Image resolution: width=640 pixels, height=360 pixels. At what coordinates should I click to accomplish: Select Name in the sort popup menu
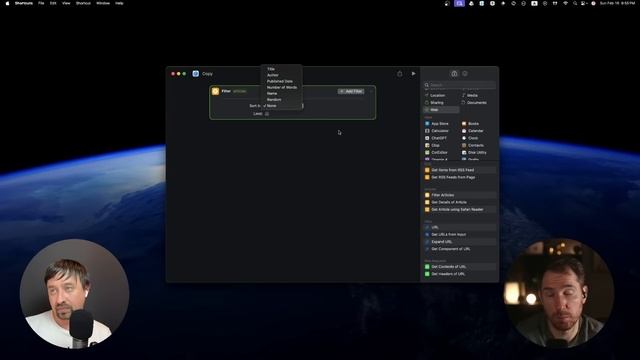282,93
